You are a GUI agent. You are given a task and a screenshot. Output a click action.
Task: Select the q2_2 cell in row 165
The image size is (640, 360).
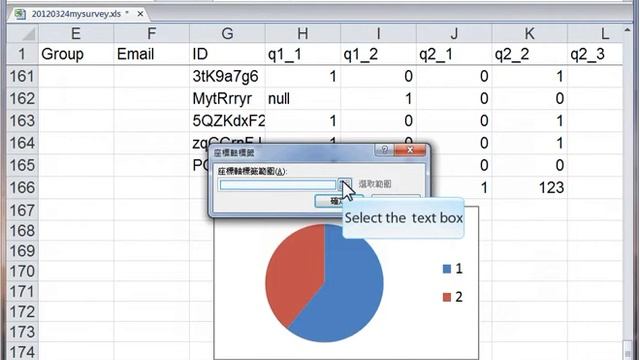pos(529,165)
